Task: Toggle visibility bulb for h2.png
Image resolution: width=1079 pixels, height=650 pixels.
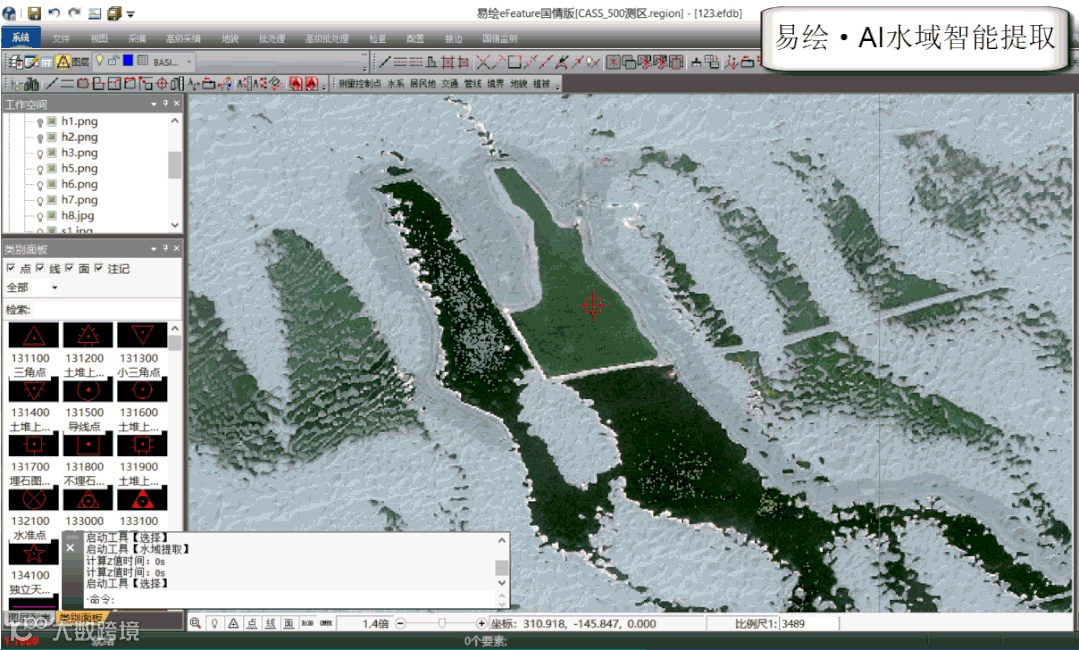Action: (x=40, y=138)
